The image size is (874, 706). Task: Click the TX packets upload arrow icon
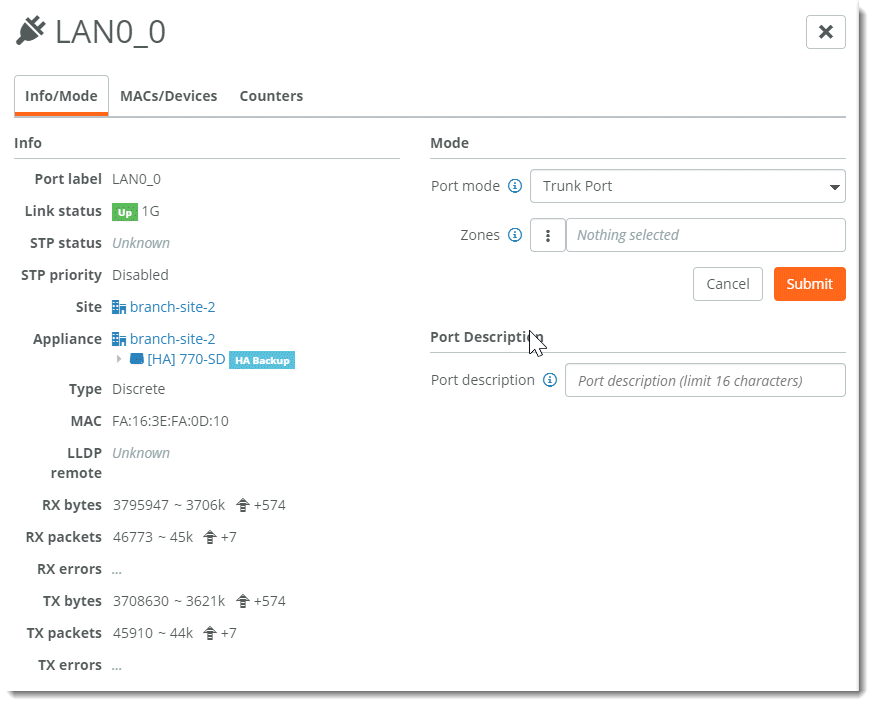click(x=210, y=633)
